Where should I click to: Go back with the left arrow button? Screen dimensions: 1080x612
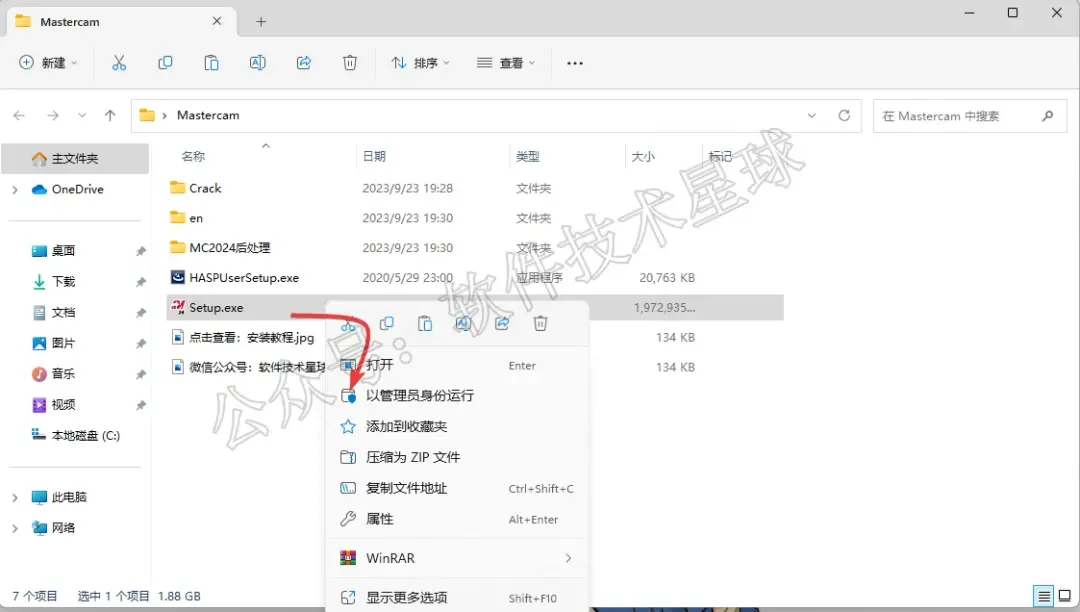tap(19, 116)
